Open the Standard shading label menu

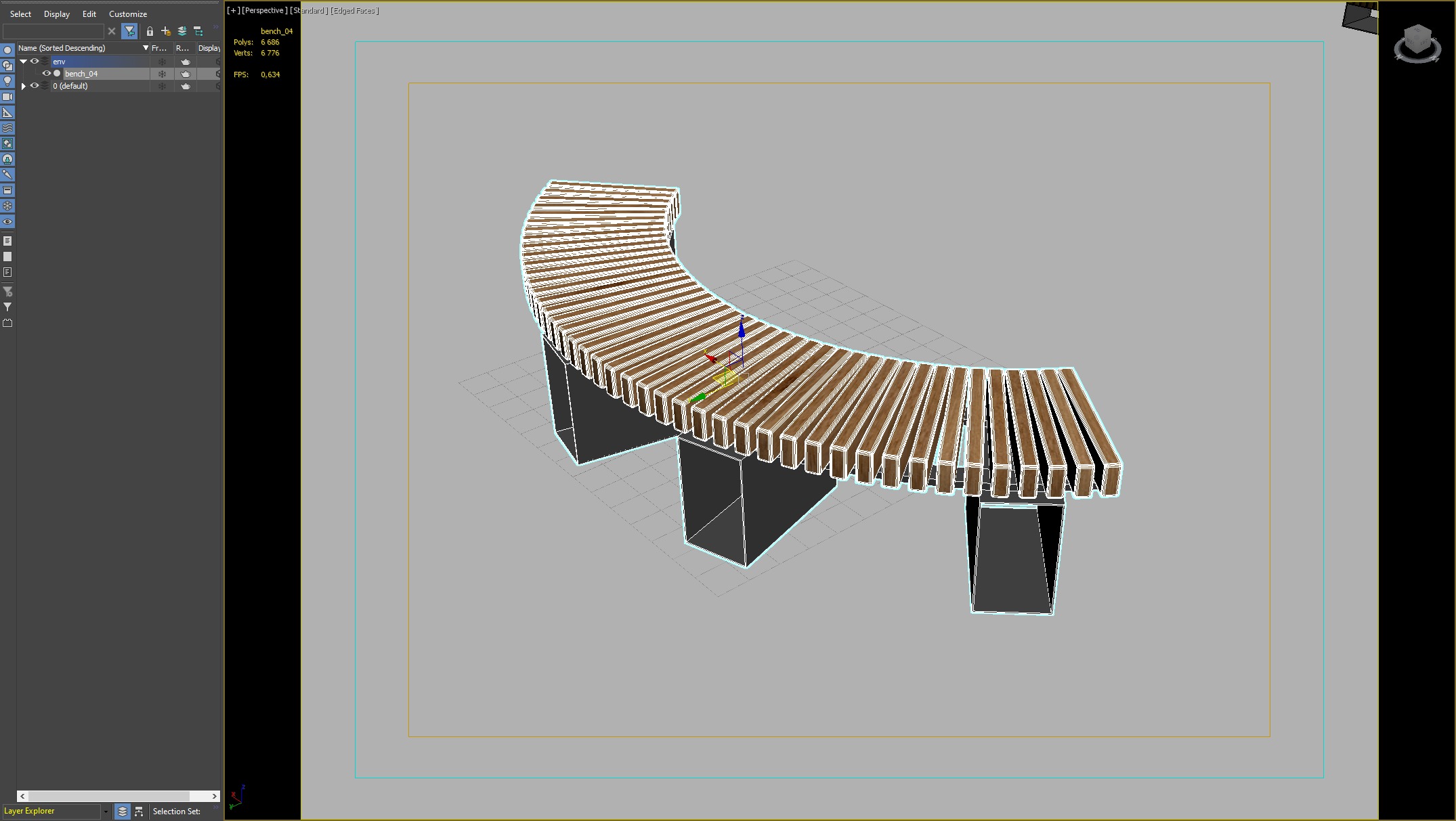(x=309, y=10)
